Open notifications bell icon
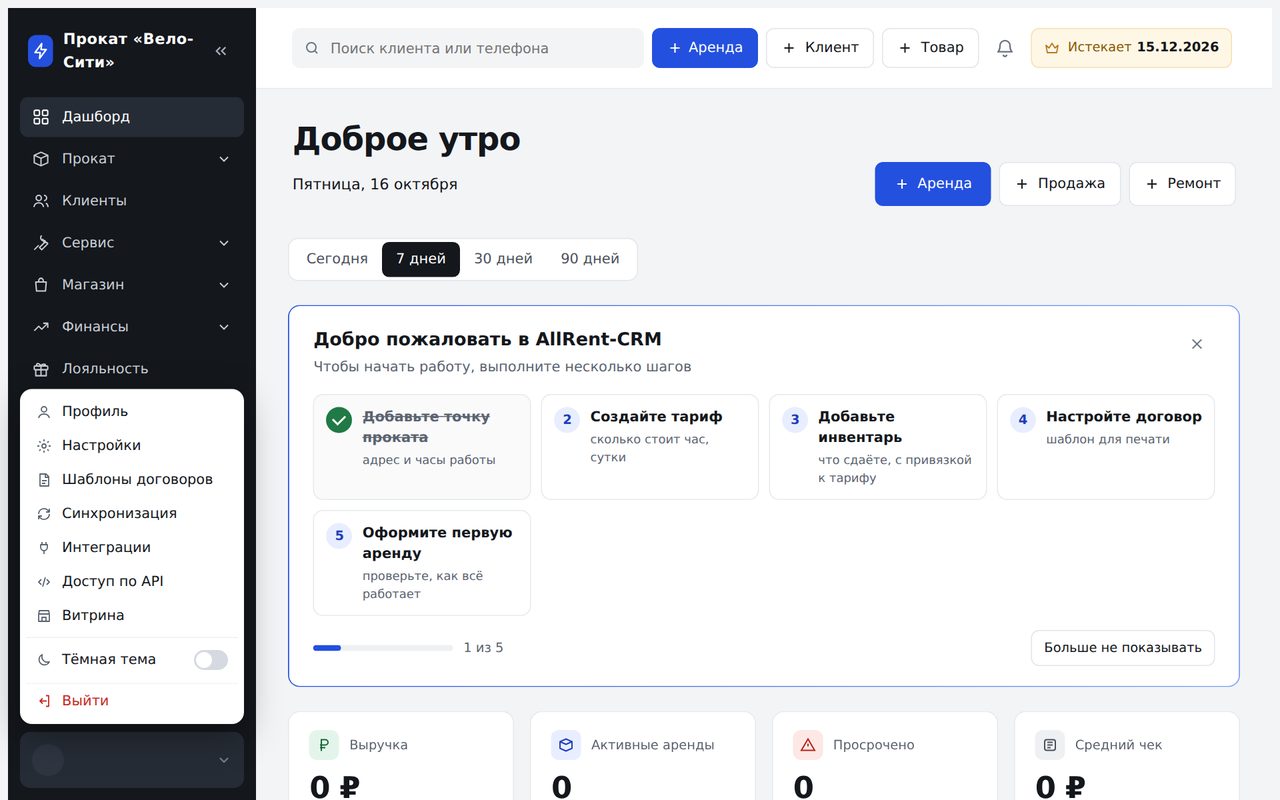 [1005, 48]
